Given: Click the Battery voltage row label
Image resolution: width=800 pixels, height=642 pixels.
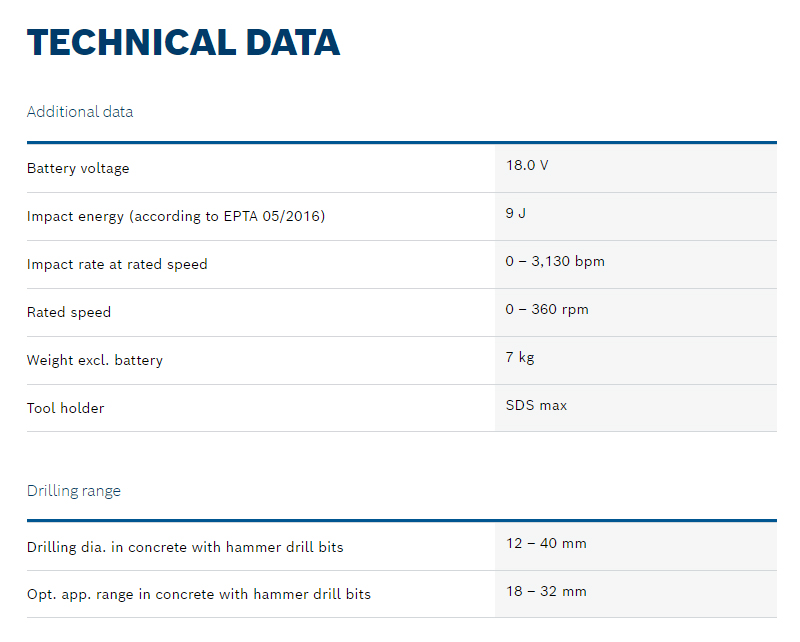Looking at the screenshot, I should pos(78,168).
